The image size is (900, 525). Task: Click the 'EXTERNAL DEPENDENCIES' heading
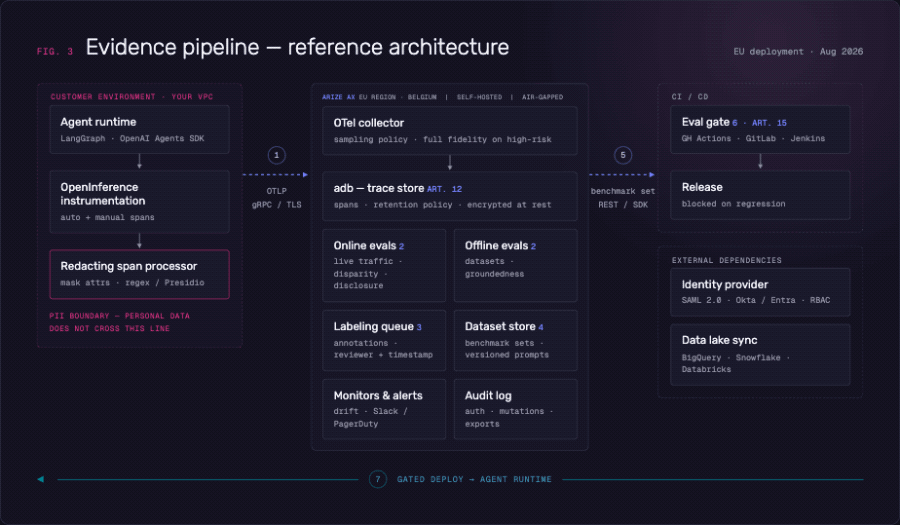tap(727, 260)
